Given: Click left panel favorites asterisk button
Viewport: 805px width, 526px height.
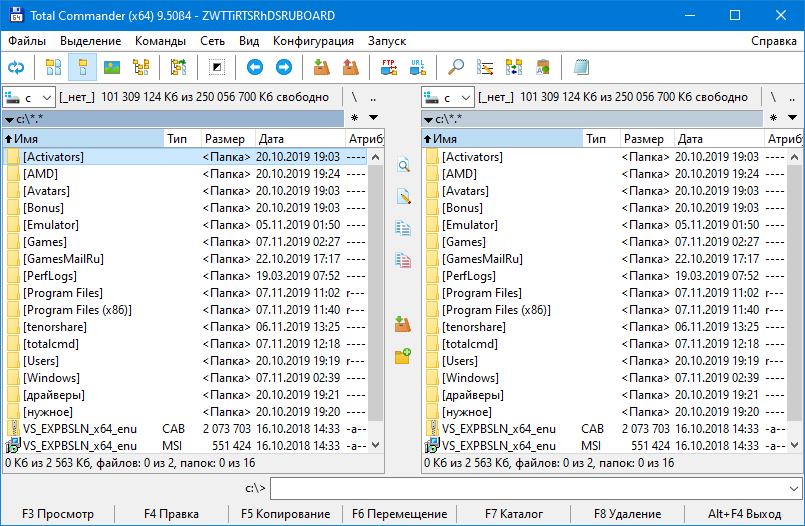Looking at the screenshot, I should pyautogui.click(x=354, y=118).
